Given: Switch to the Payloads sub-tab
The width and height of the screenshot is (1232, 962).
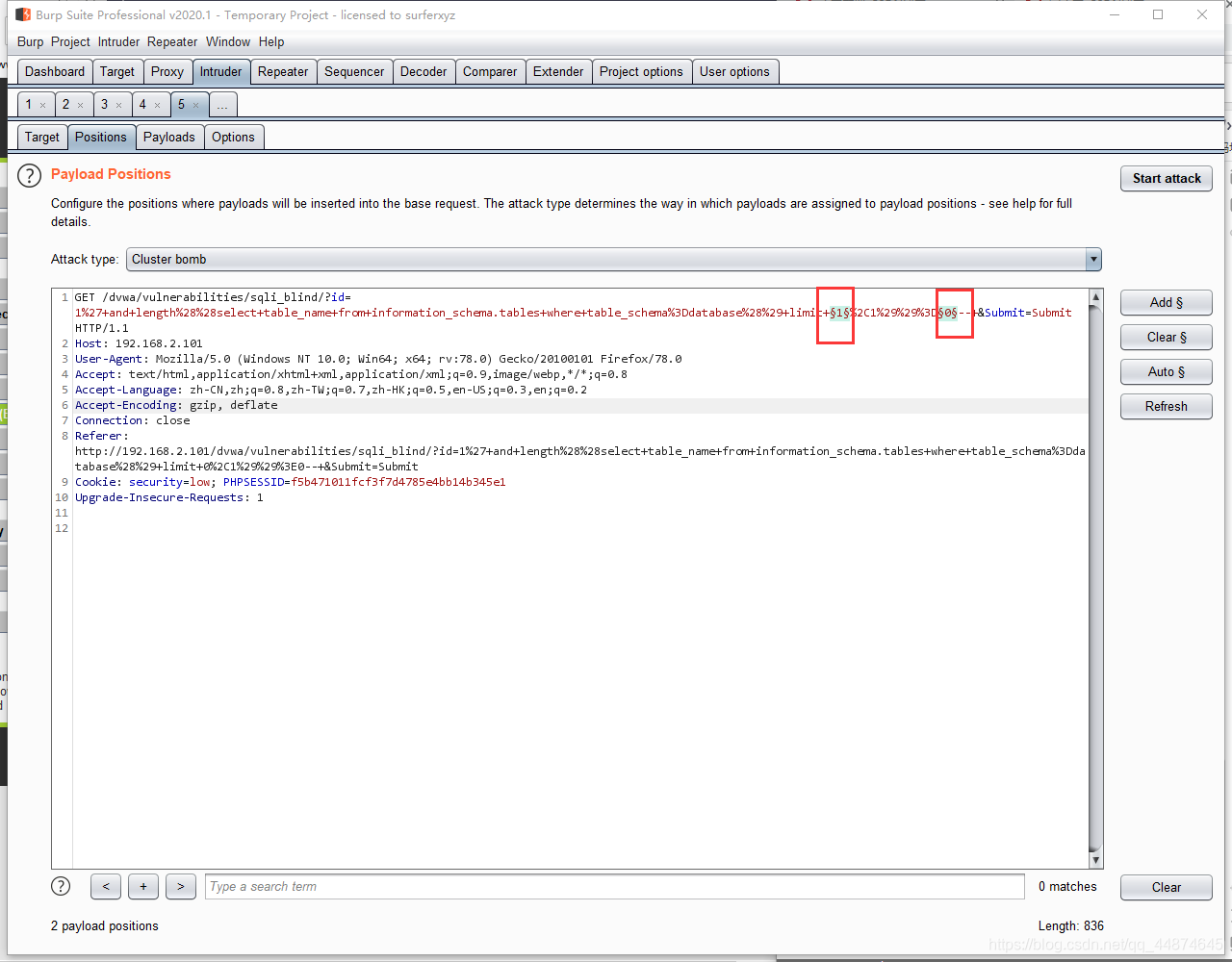Looking at the screenshot, I should click(169, 138).
